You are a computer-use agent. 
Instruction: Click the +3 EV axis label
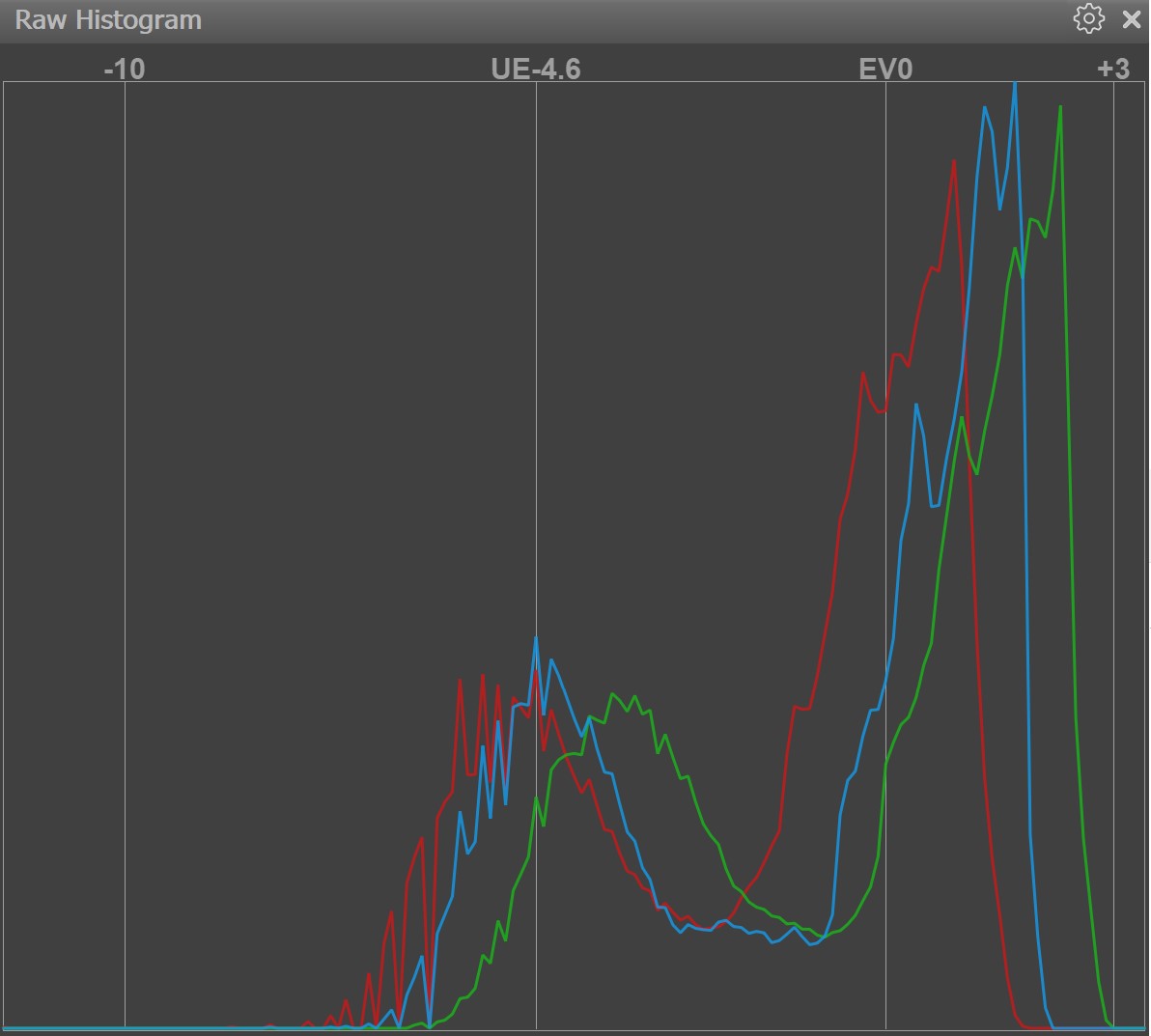pyautogui.click(x=1113, y=69)
